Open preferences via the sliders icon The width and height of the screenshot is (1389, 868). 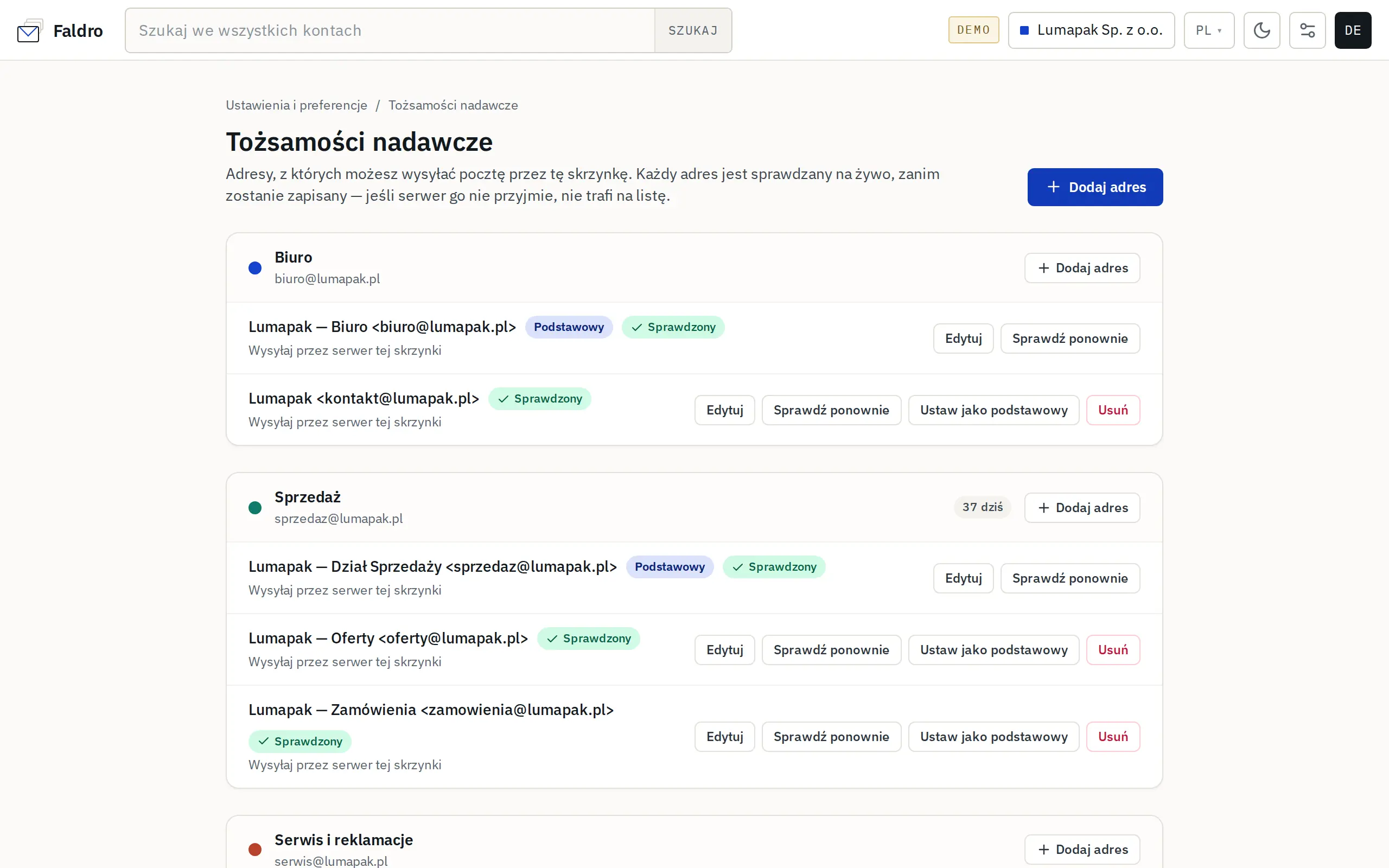pos(1307,30)
